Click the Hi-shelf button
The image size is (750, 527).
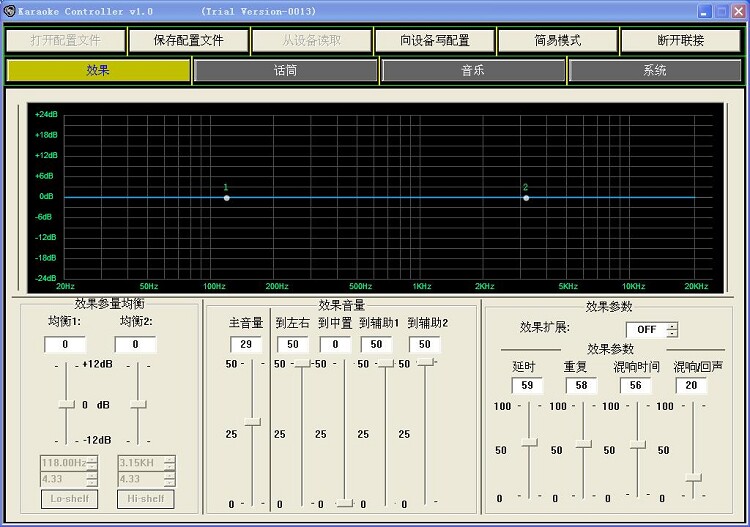[146, 499]
